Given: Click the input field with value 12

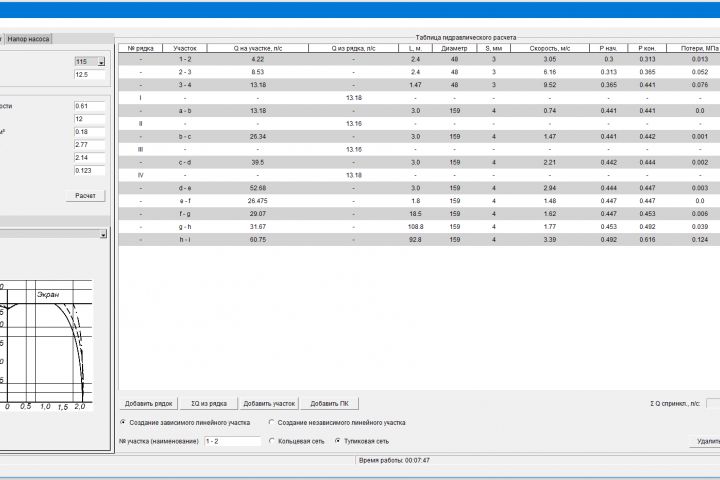Looking at the screenshot, I should click(x=90, y=119).
